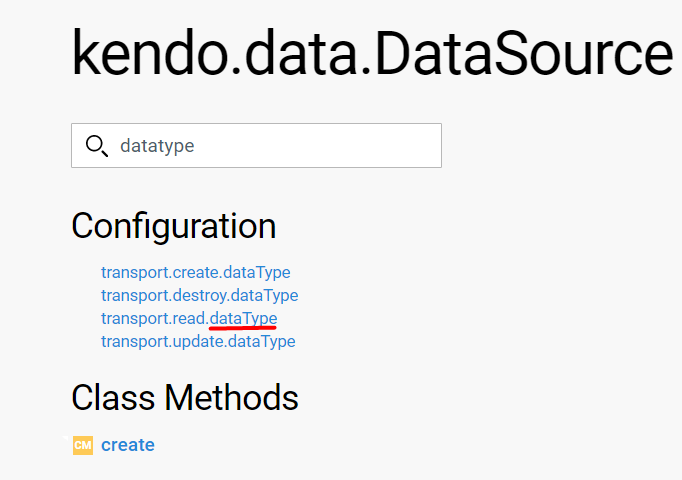Click the magnifier search icon
The image size is (682, 480).
[97, 146]
